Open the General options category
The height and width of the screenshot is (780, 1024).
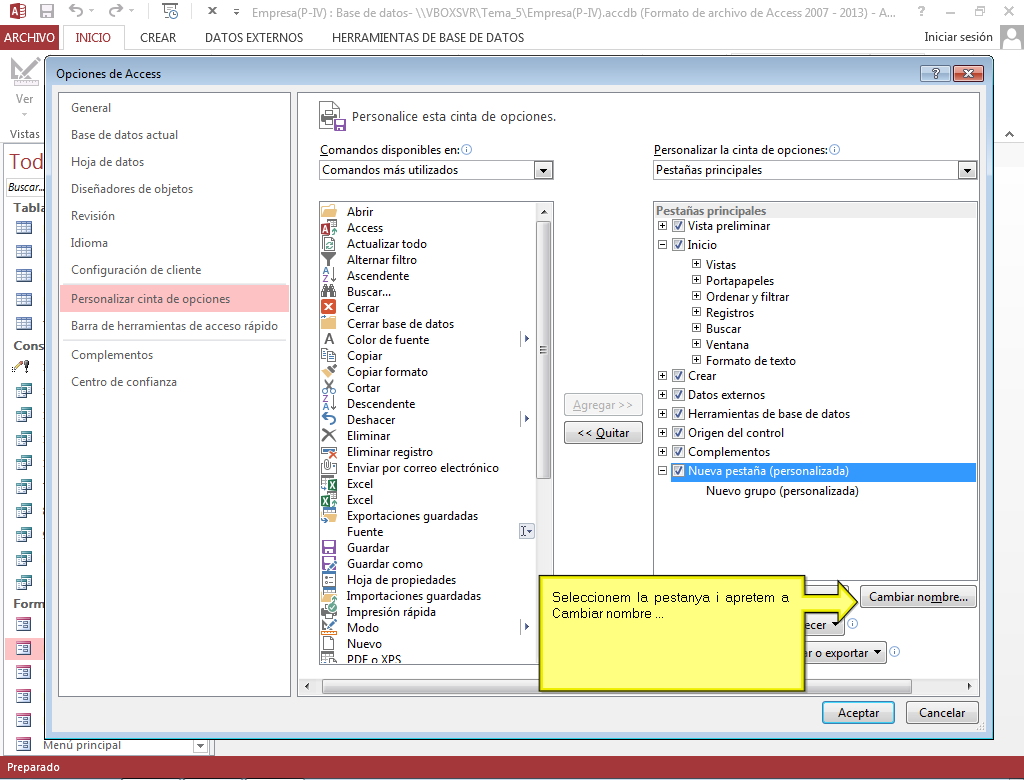coord(174,108)
